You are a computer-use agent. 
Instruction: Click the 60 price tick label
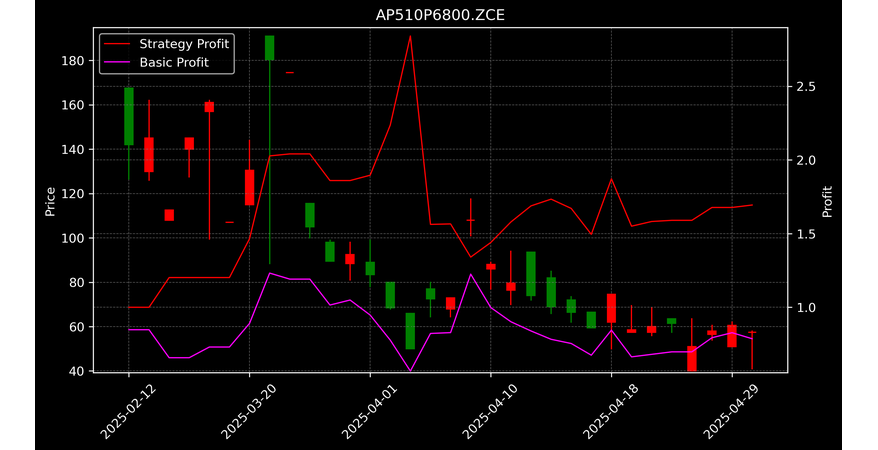tap(77, 327)
